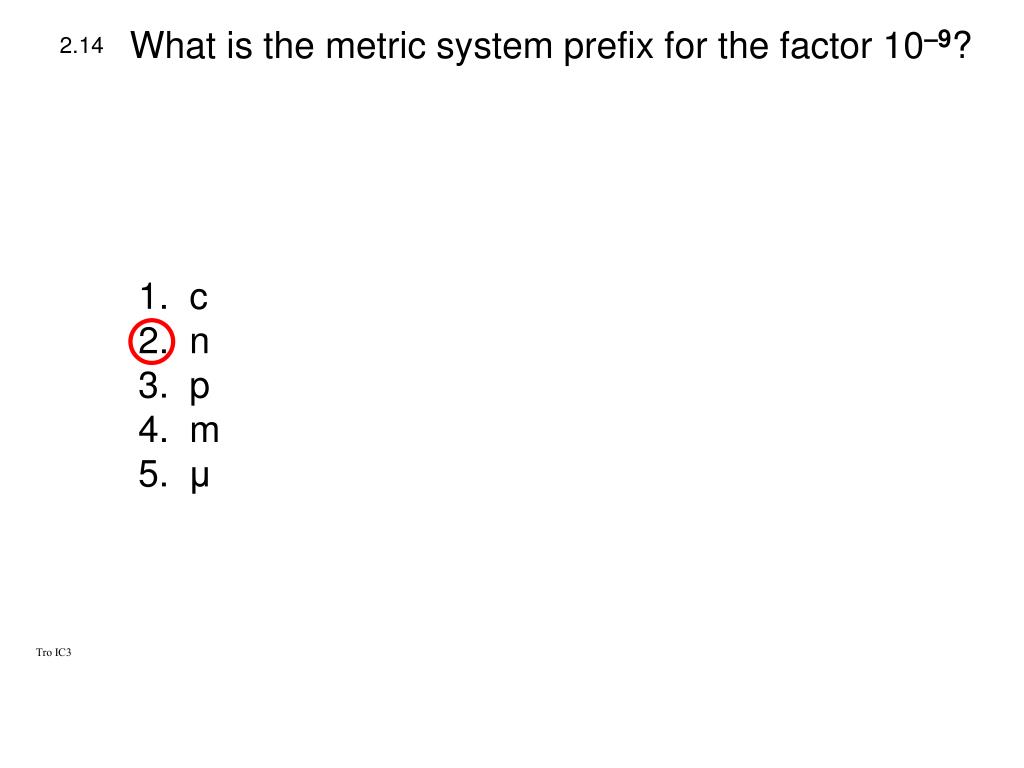Screen dimensions: 1024x768
Task: Click the Tro IC3 footer label
Action: coord(54,652)
